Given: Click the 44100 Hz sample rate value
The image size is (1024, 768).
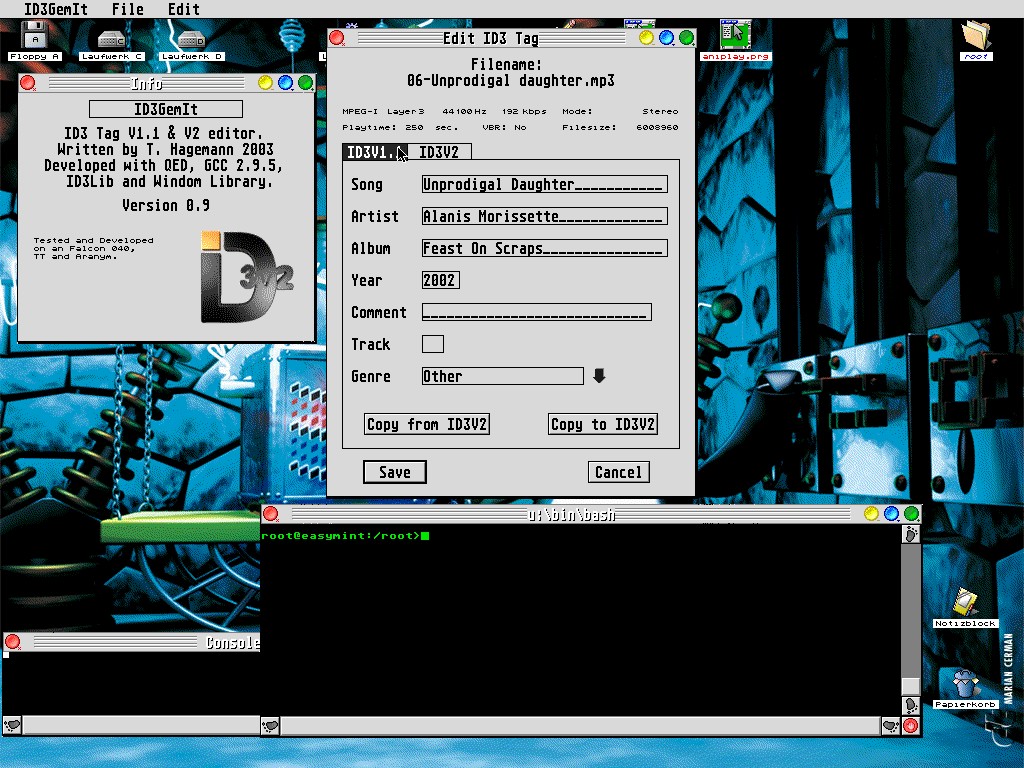Looking at the screenshot, I should [464, 111].
